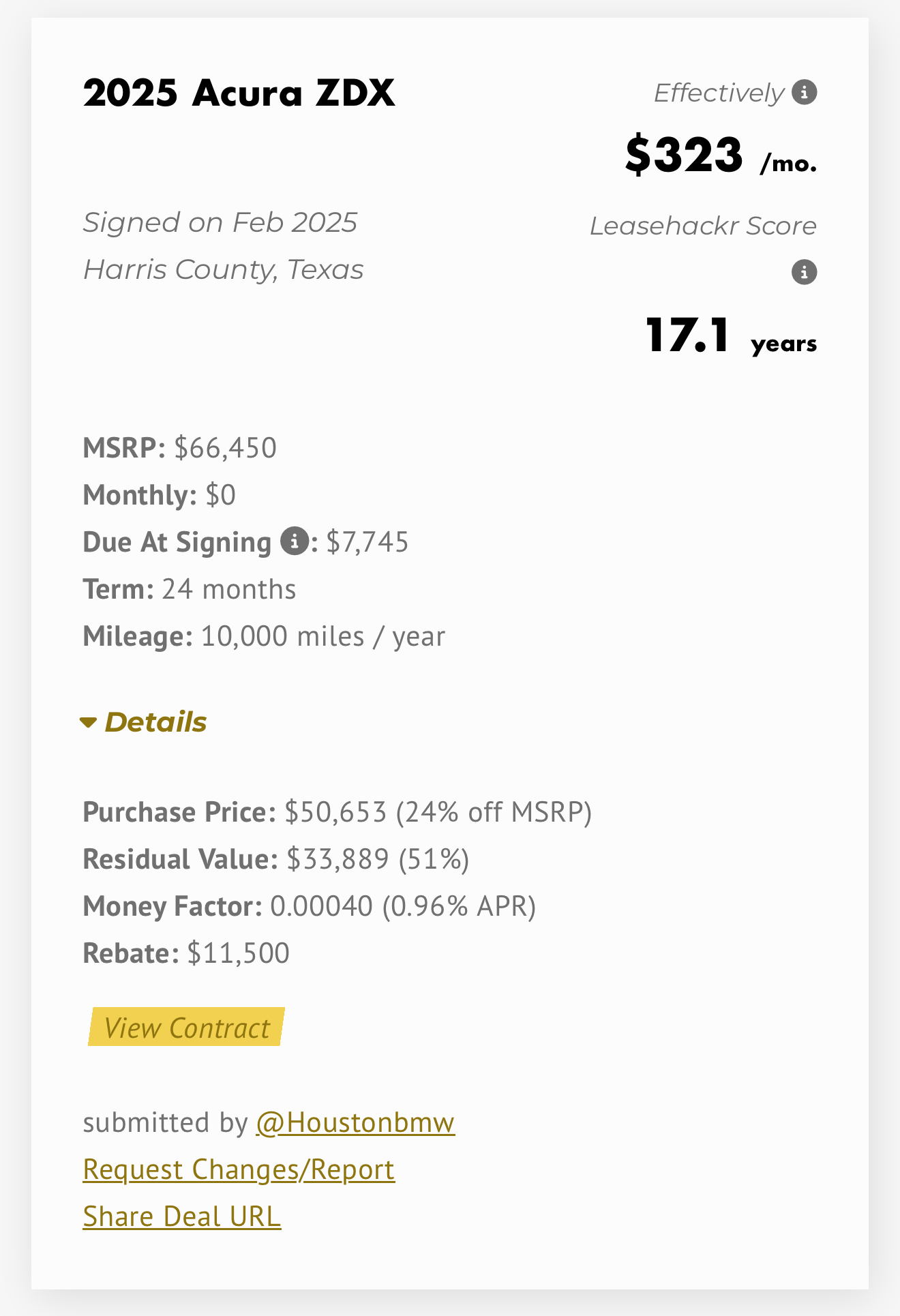Click Due At Signing info icon
The width and height of the screenshot is (900, 1316).
tap(295, 541)
